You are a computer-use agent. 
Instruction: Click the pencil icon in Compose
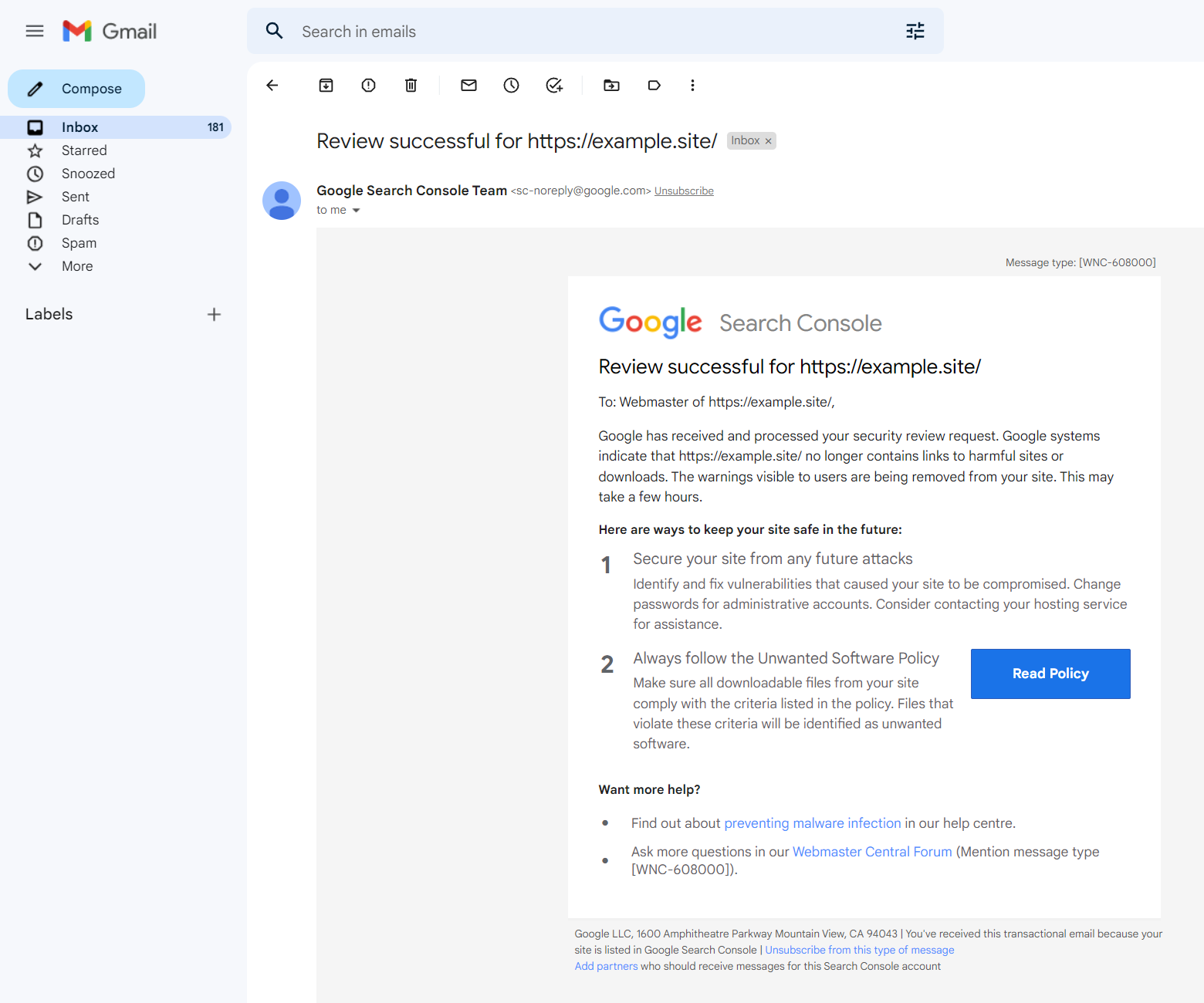35,89
